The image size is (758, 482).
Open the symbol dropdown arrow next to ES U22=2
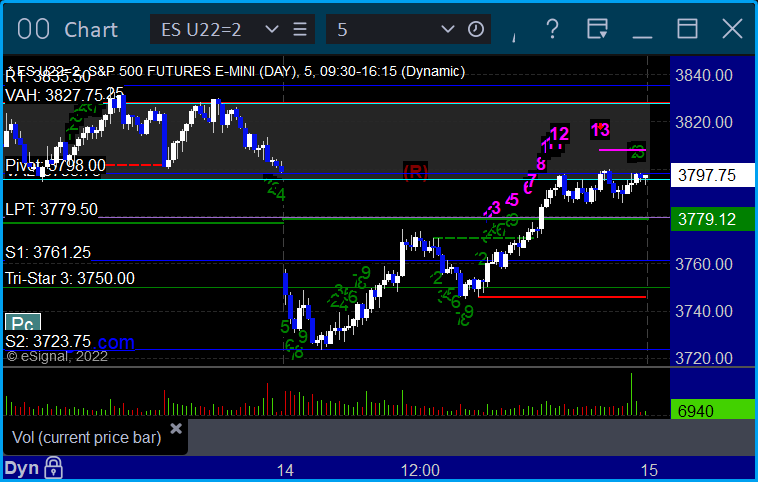point(272,29)
